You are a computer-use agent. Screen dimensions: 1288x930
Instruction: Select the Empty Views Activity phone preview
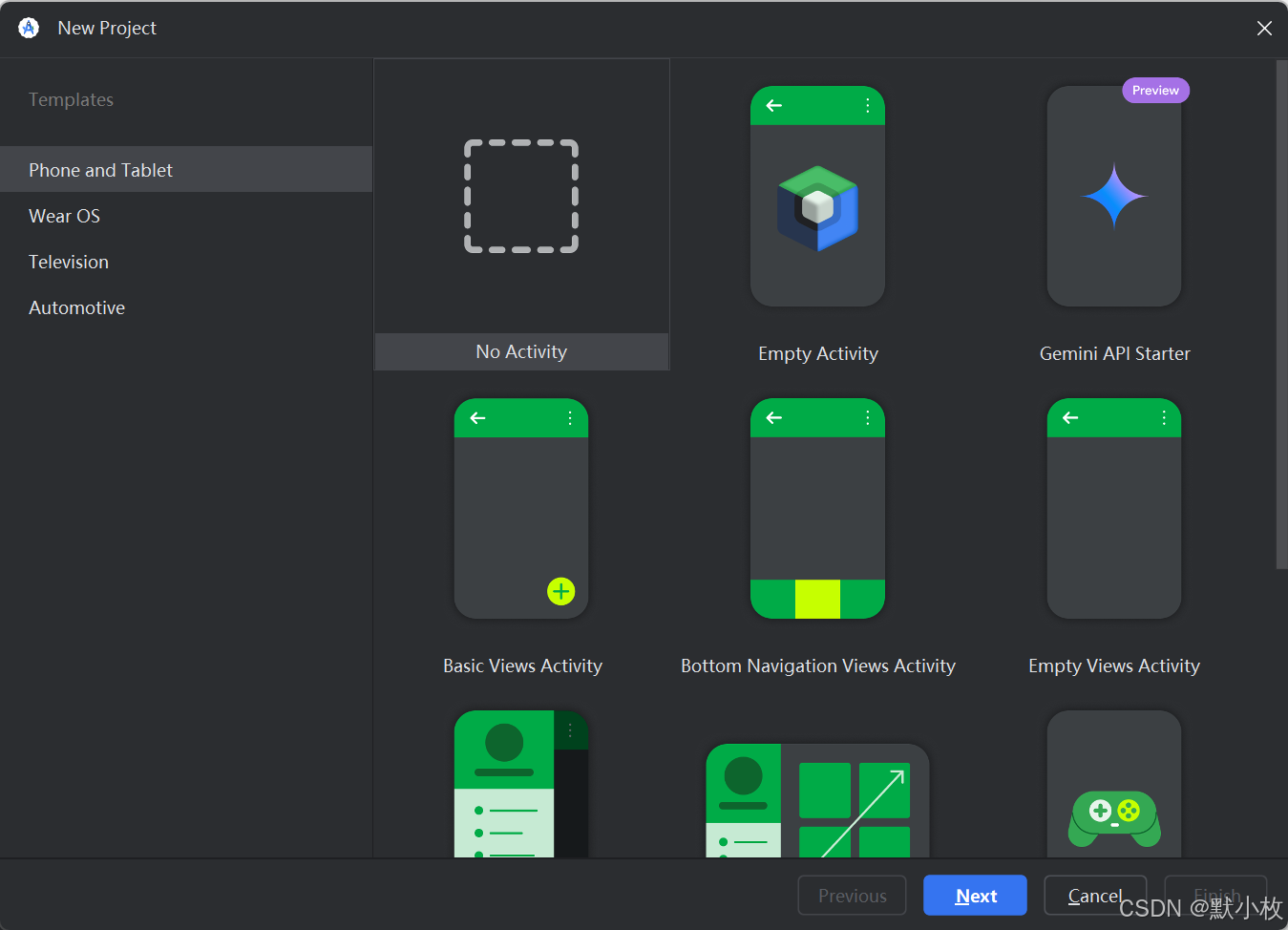pos(1114,509)
